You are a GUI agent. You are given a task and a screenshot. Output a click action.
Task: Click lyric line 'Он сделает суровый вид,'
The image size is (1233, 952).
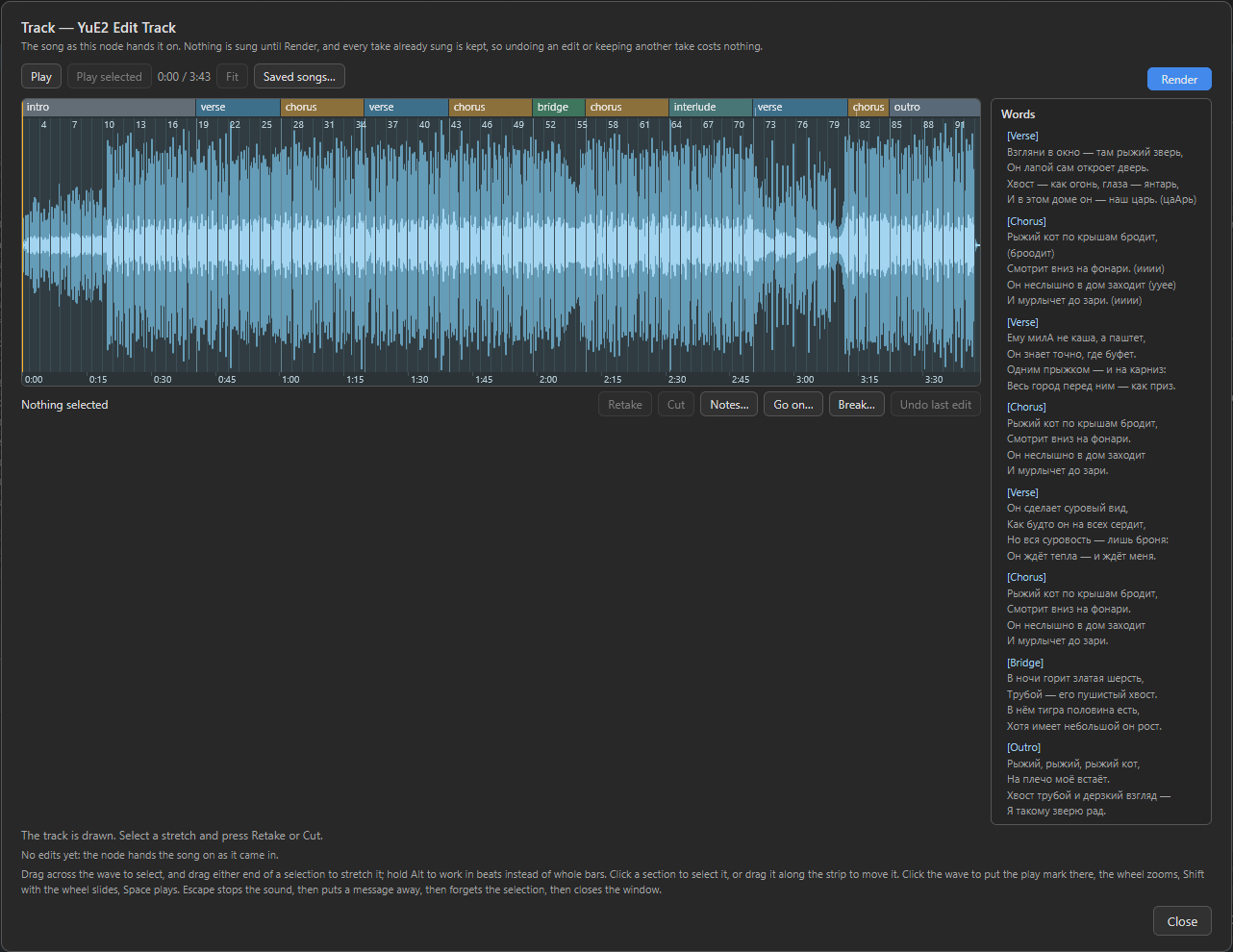[x=1068, y=508]
